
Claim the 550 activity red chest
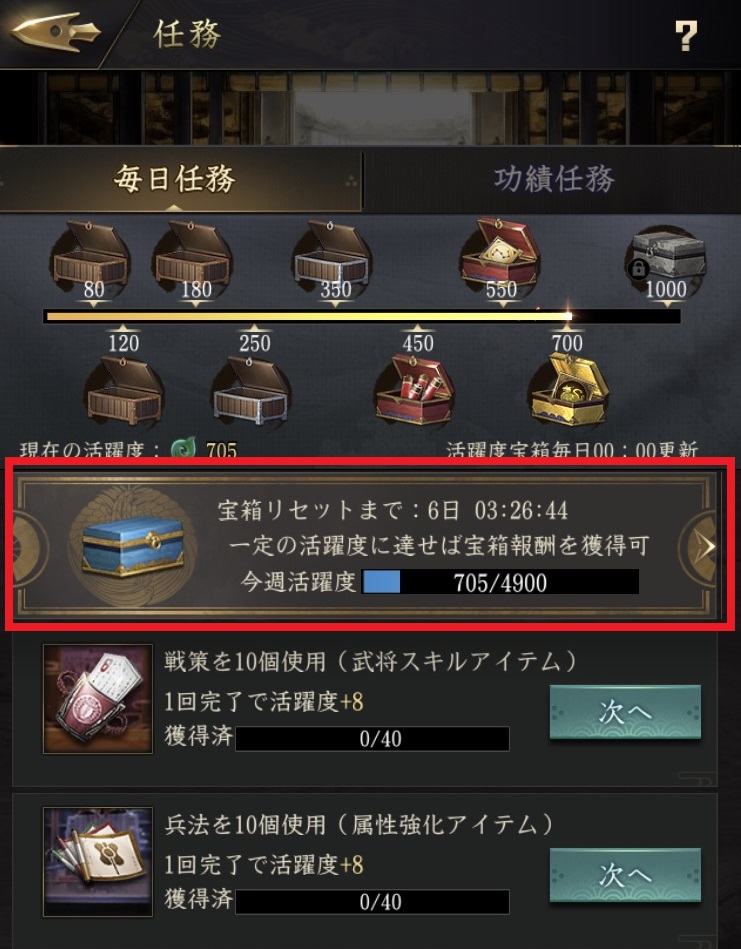[500, 255]
